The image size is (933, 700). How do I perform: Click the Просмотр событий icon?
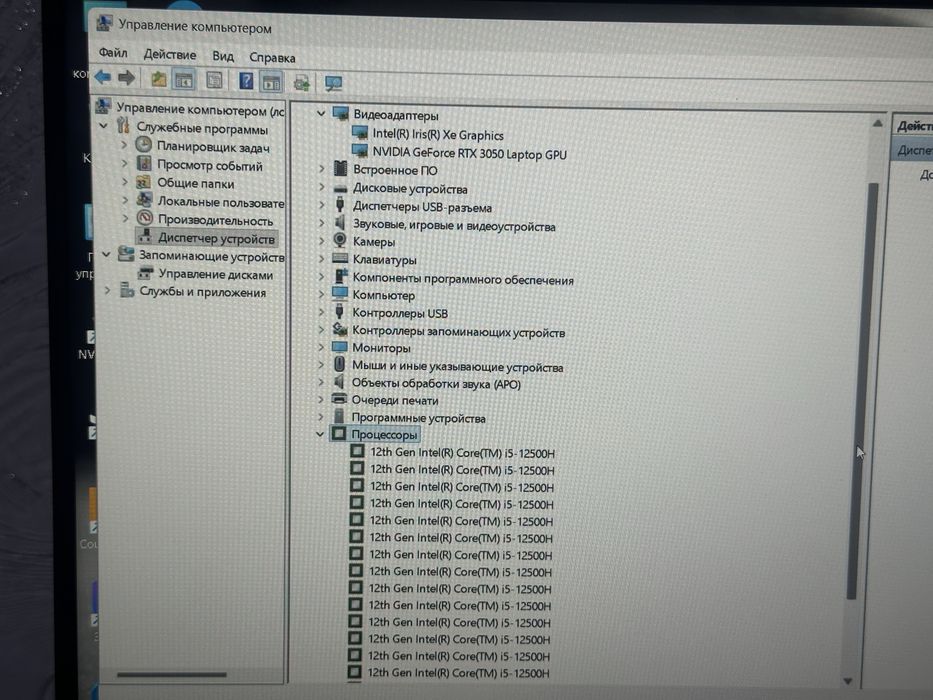[x=144, y=162]
